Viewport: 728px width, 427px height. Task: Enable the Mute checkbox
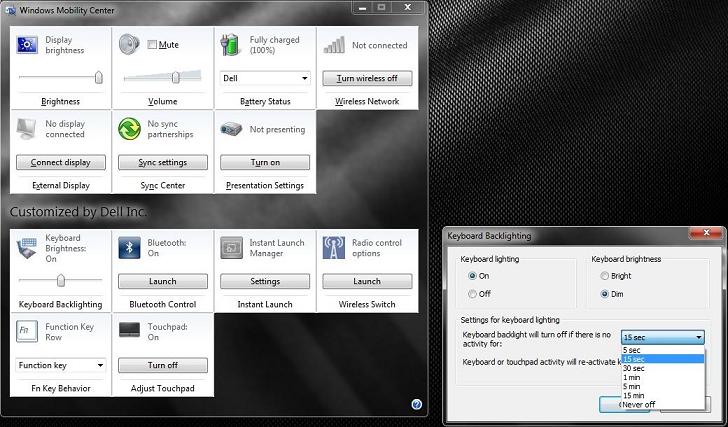tap(152, 45)
